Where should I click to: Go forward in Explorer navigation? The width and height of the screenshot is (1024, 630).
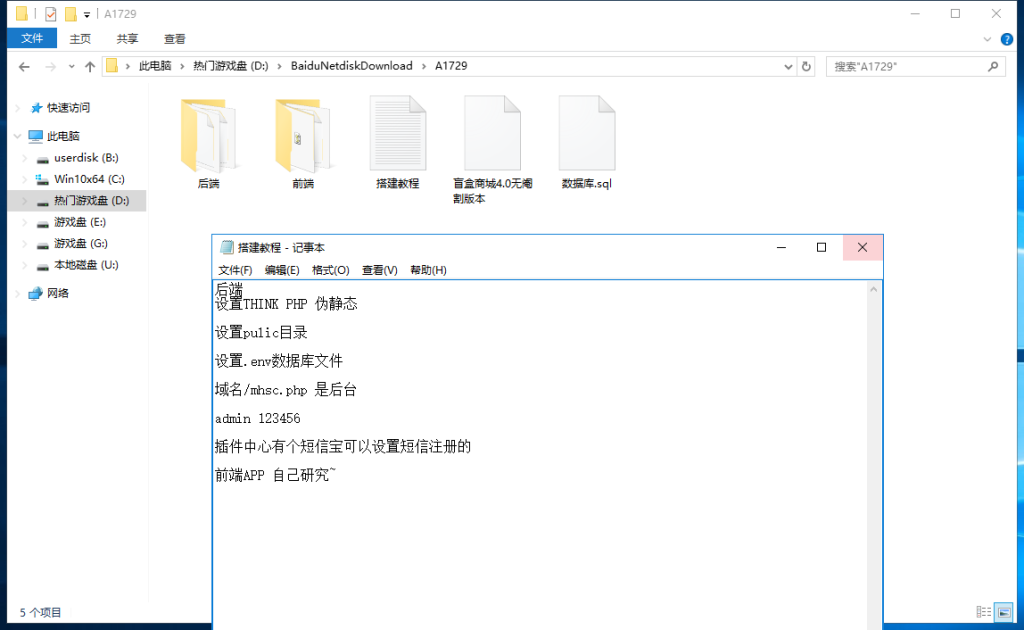tap(50, 67)
